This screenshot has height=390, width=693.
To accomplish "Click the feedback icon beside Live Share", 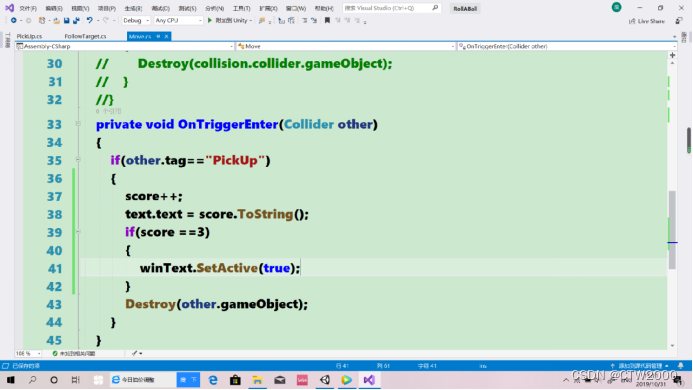I will point(678,21).
